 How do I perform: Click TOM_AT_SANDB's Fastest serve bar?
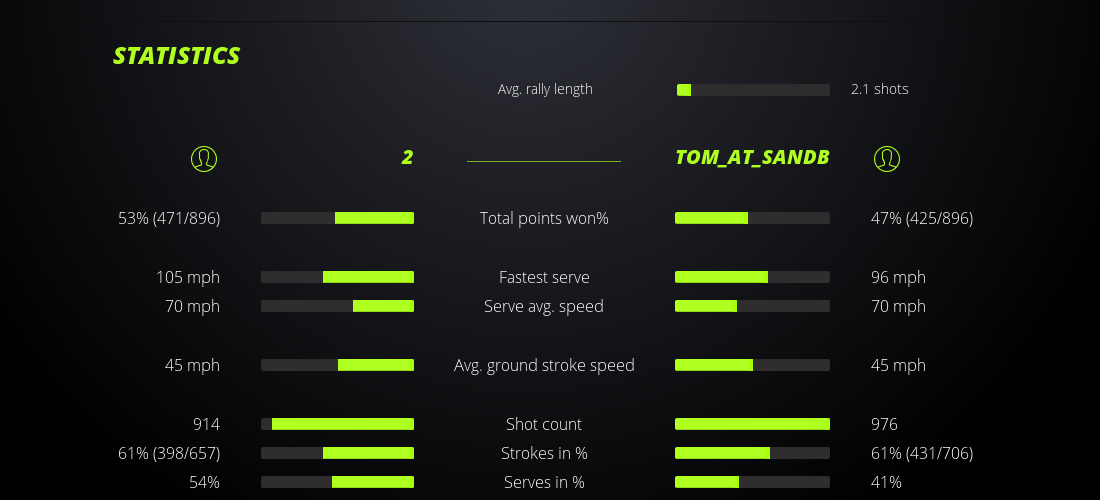tap(753, 277)
